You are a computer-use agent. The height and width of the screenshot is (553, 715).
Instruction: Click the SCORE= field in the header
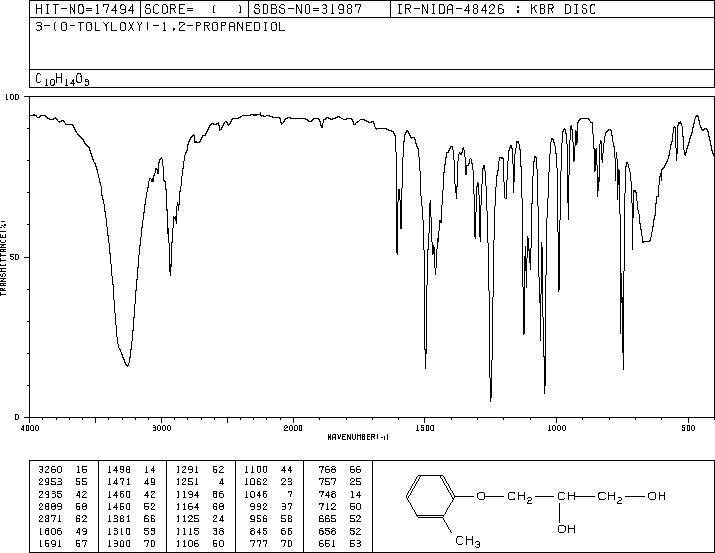(194, 9)
